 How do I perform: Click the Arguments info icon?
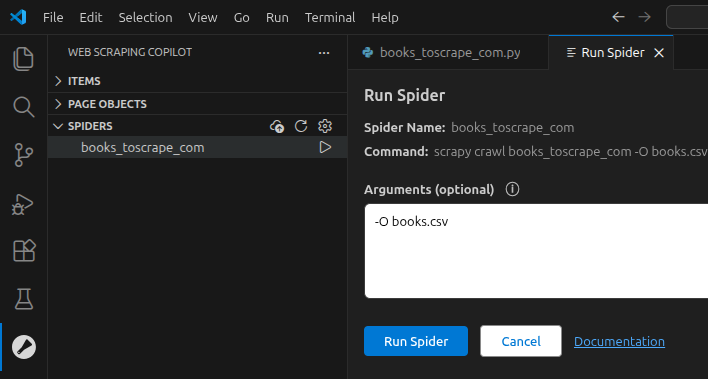click(512, 189)
